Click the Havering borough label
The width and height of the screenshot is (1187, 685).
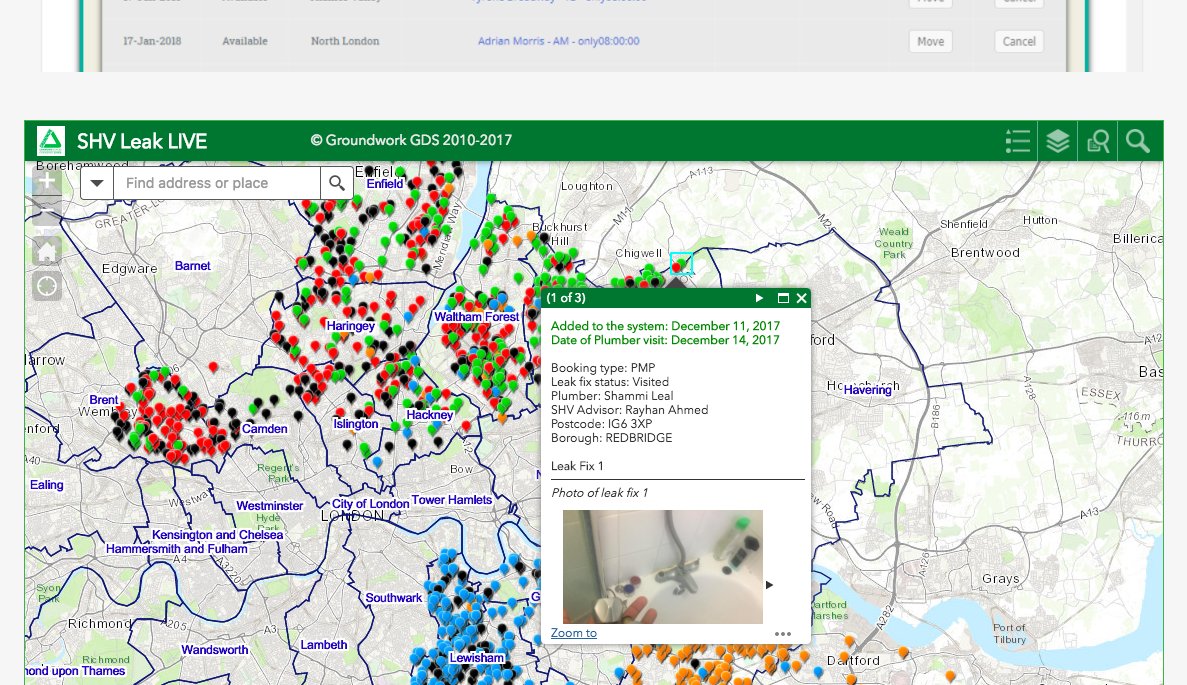[x=868, y=390]
